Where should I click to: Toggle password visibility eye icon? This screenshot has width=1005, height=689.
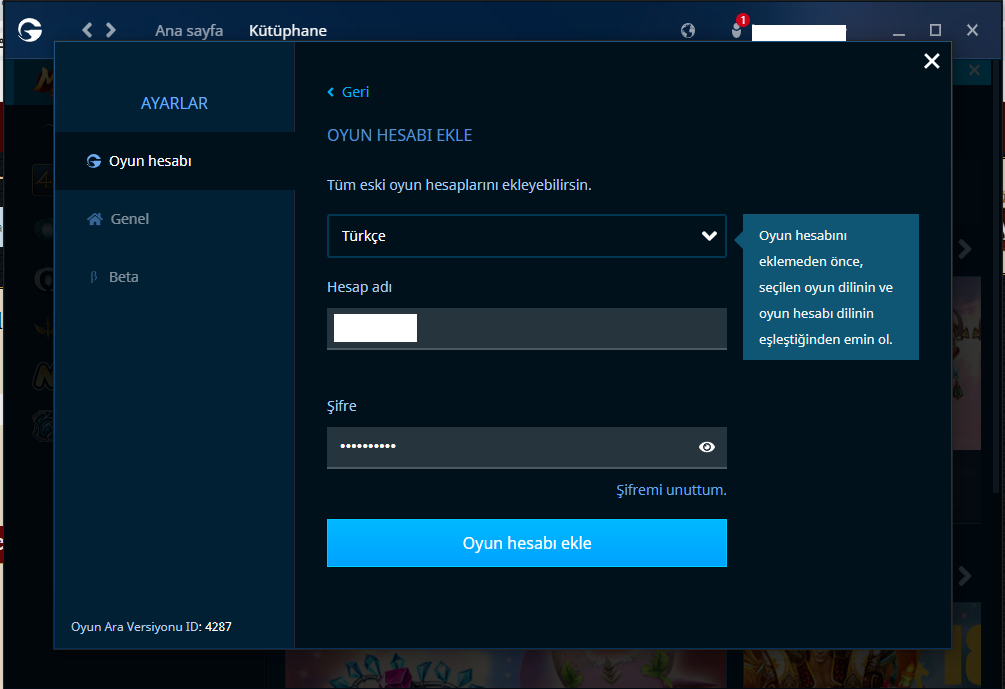click(707, 447)
